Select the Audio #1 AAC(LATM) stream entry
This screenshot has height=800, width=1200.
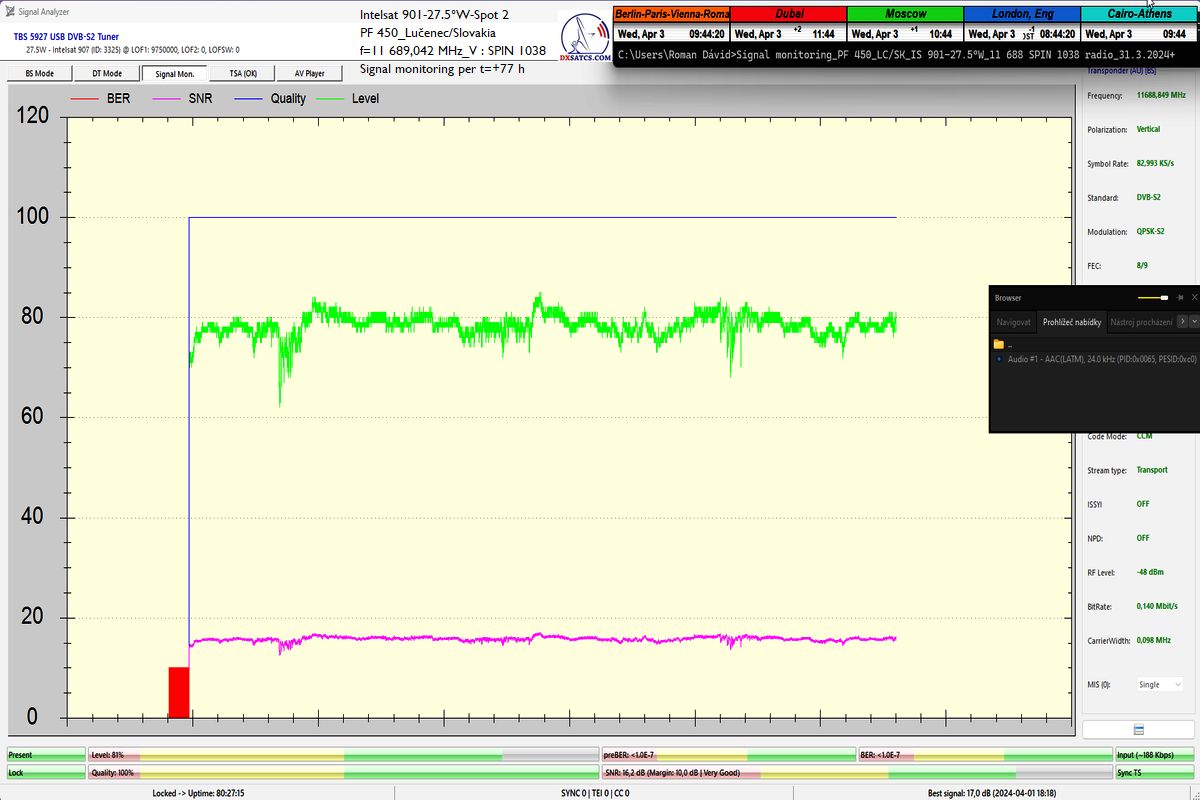coord(1091,358)
